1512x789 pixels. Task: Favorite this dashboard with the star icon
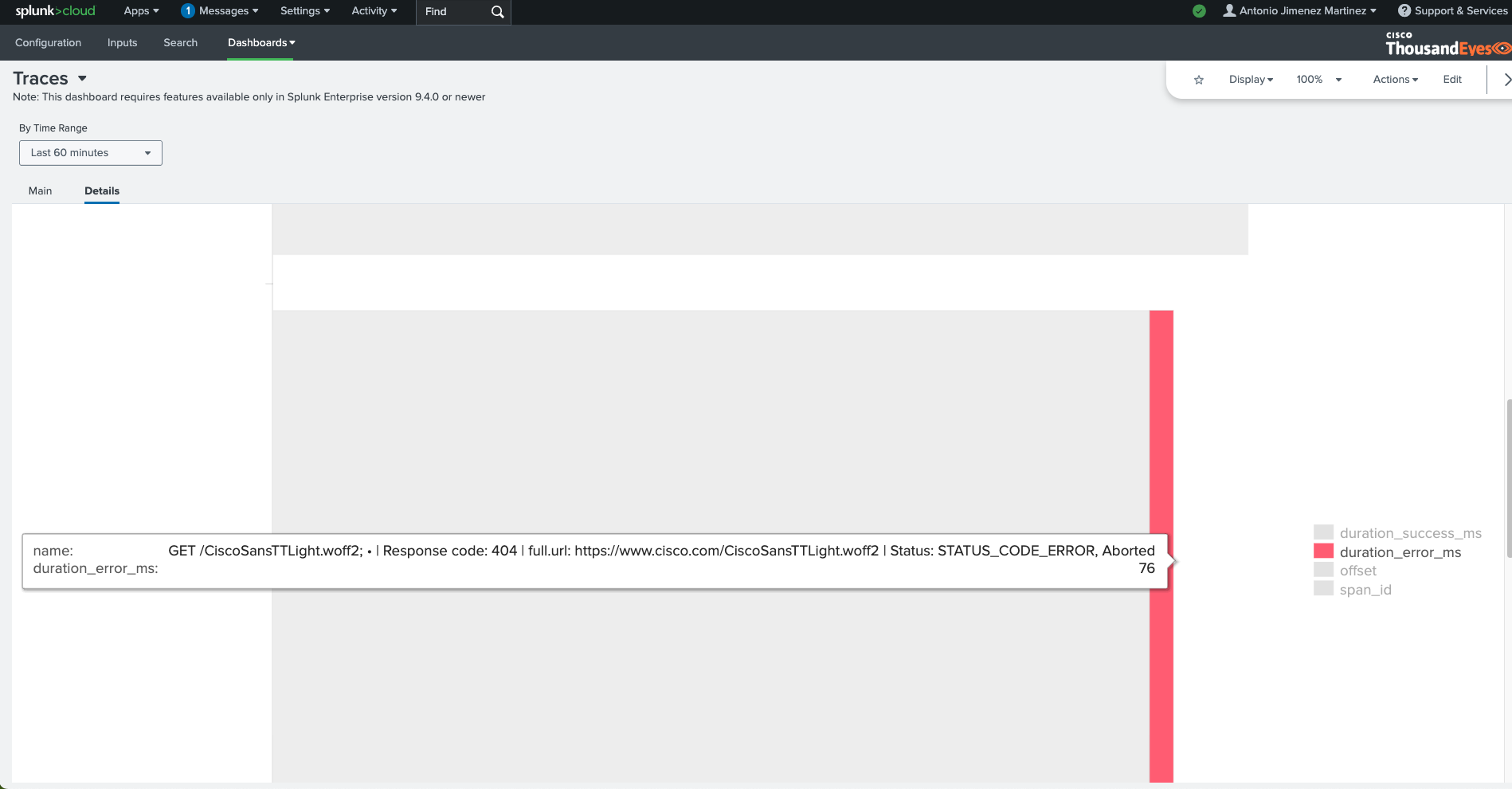pyautogui.click(x=1198, y=80)
